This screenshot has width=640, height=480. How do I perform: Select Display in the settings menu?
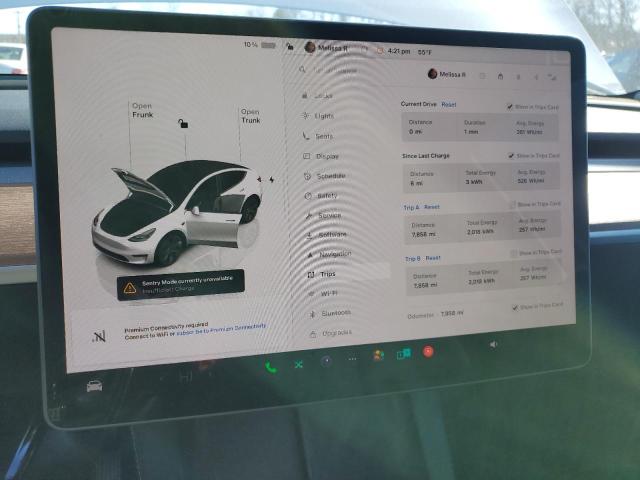tap(326, 156)
